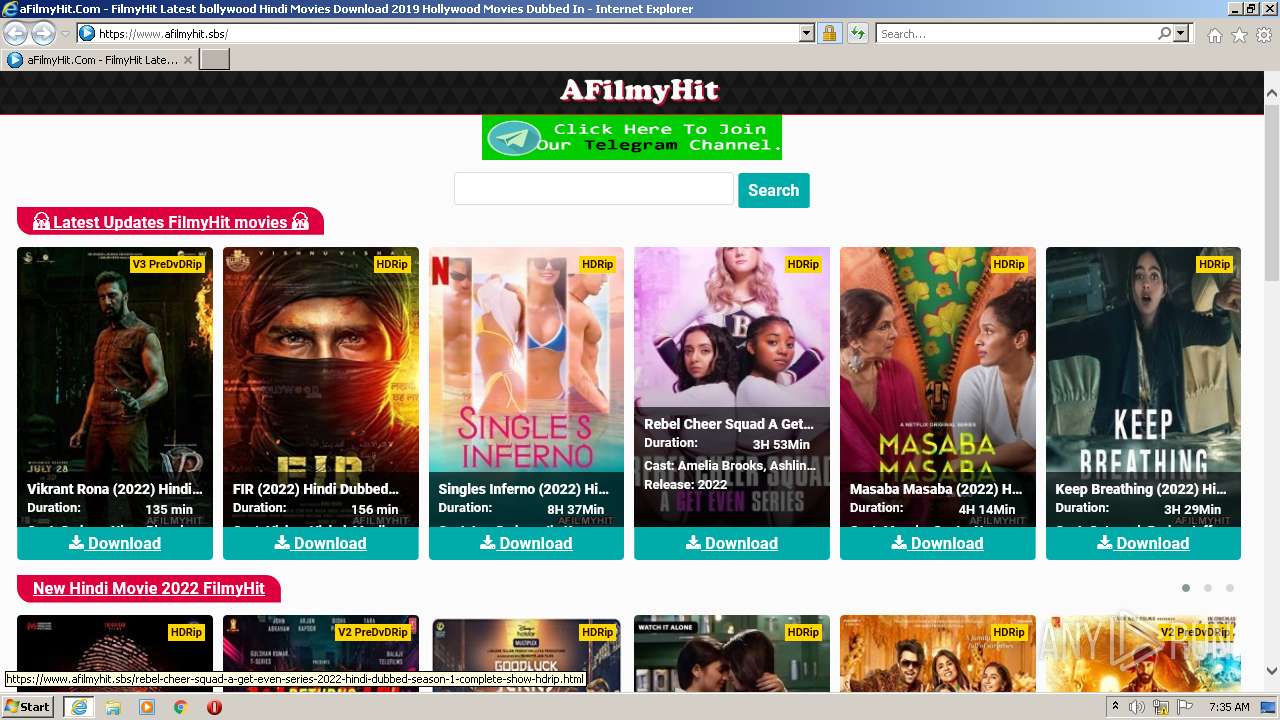The width and height of the screenshot is (1280, 720).
Task: Download Vikrant Rona (2022)
Action: 115,543
